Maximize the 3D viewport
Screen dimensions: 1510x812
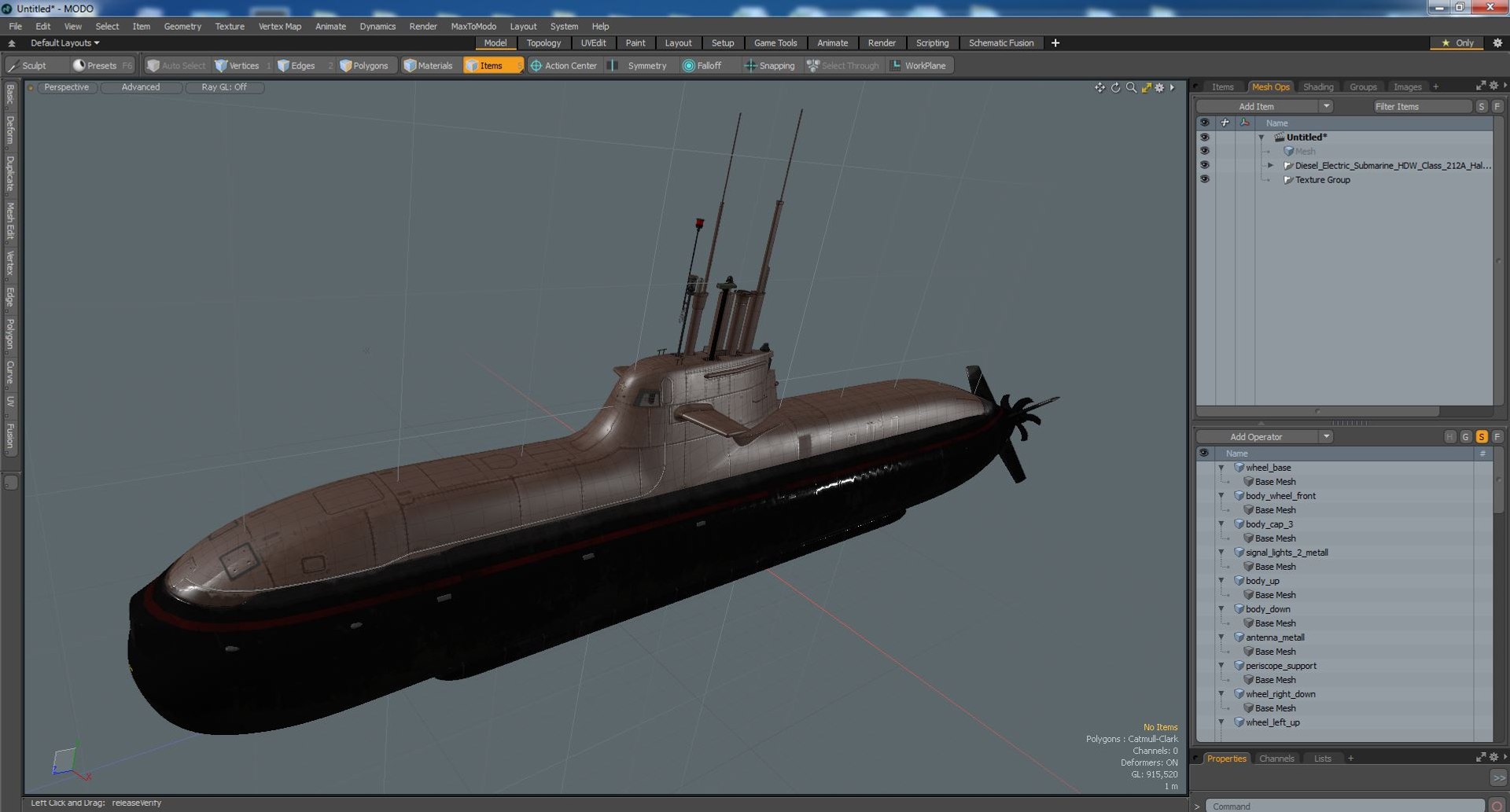pyautogui.click(x=1146, y=87)
